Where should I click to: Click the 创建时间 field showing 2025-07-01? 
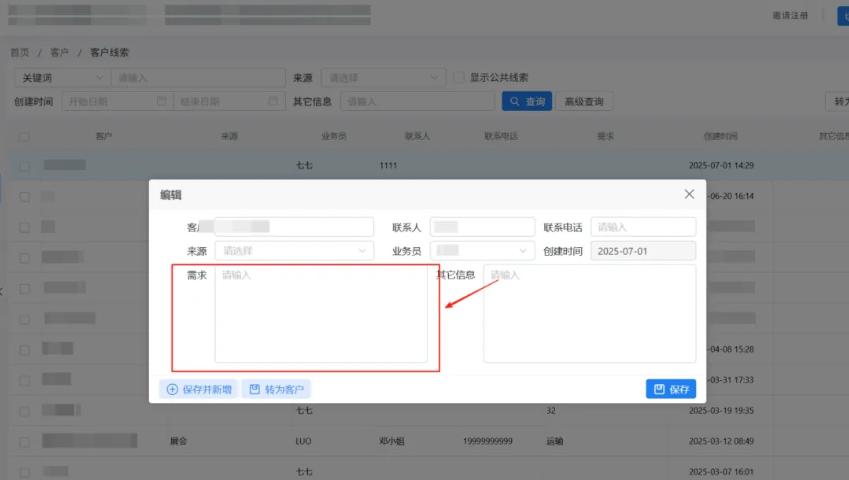[x=643, y=251]
